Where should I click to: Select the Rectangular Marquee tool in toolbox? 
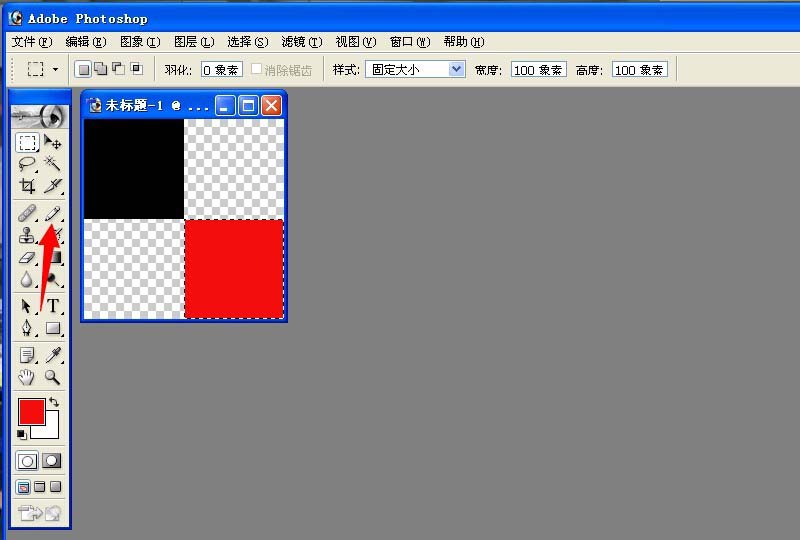tap(27, 142)
